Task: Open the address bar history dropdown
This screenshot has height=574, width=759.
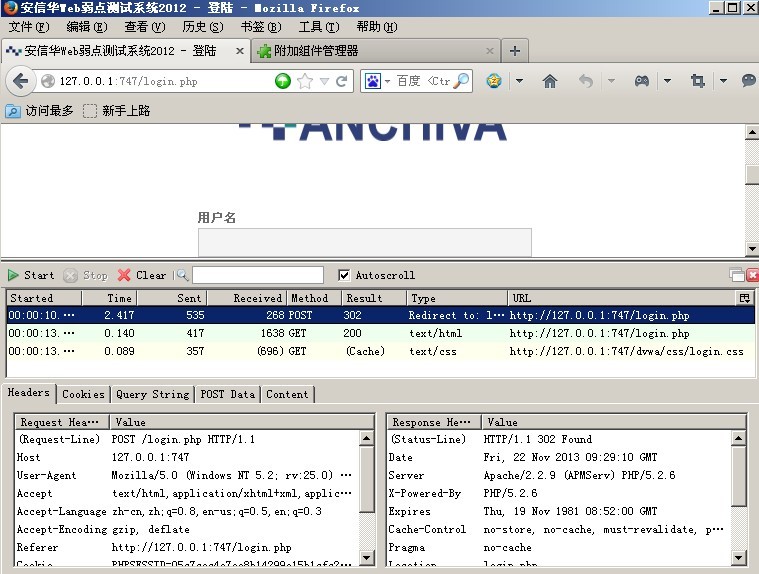Action: click(324, 81)
